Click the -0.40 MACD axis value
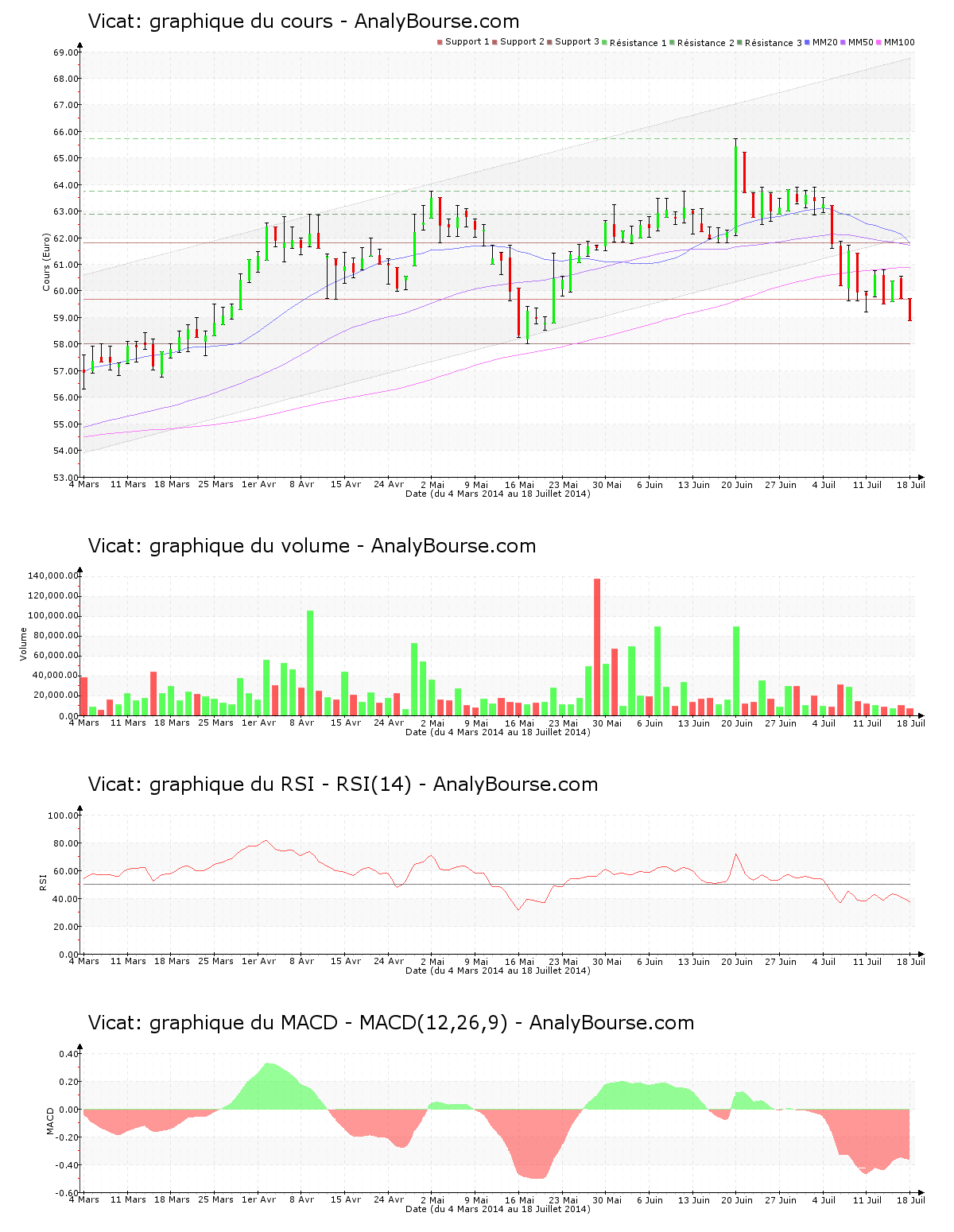Viewport: 954px width, 1232px height. (x=67, y=1165)
